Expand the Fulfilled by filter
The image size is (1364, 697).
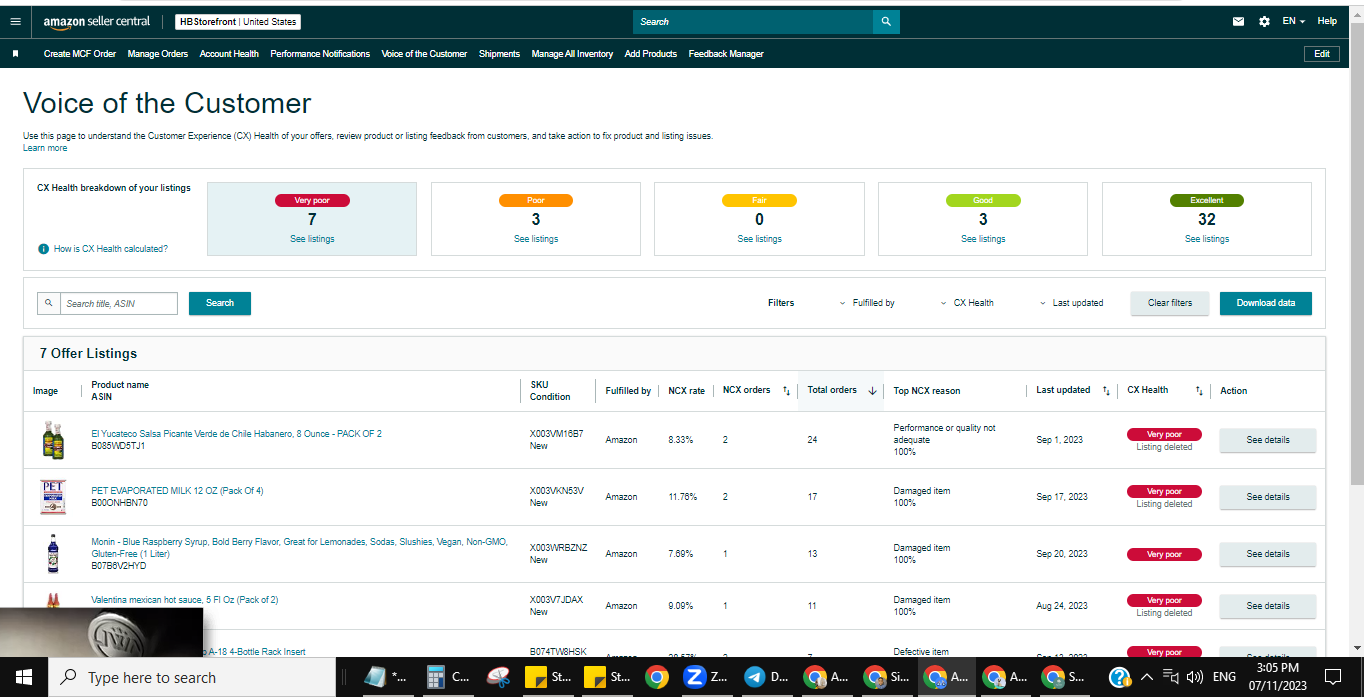(x=867, y=303)
